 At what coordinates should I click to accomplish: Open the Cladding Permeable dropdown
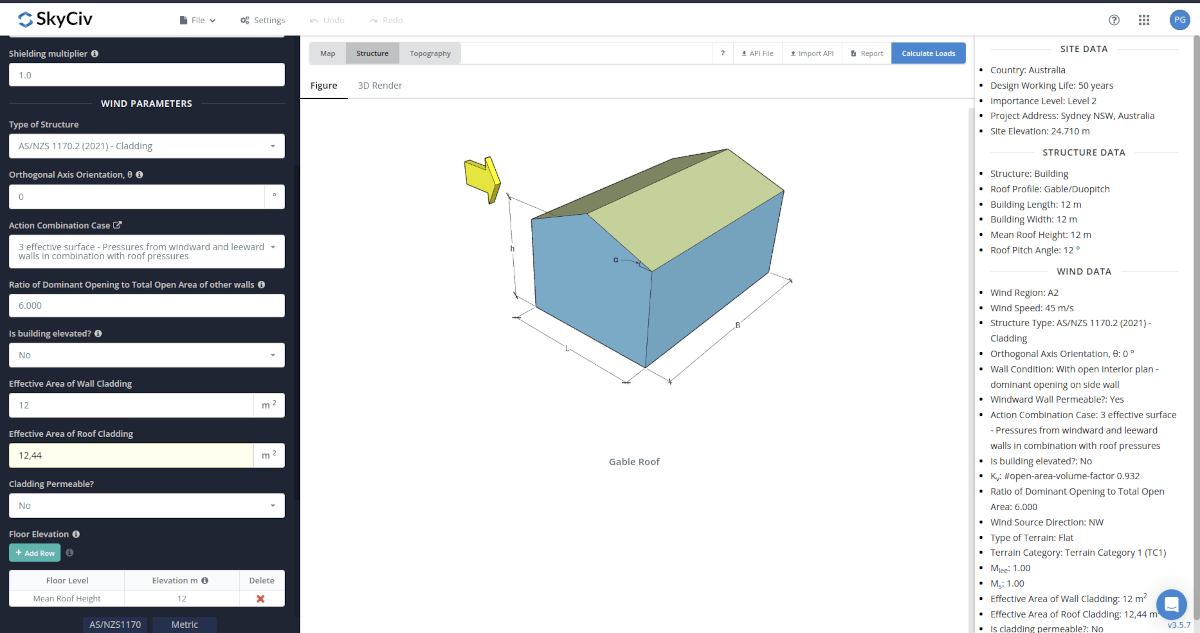[146, 506]
